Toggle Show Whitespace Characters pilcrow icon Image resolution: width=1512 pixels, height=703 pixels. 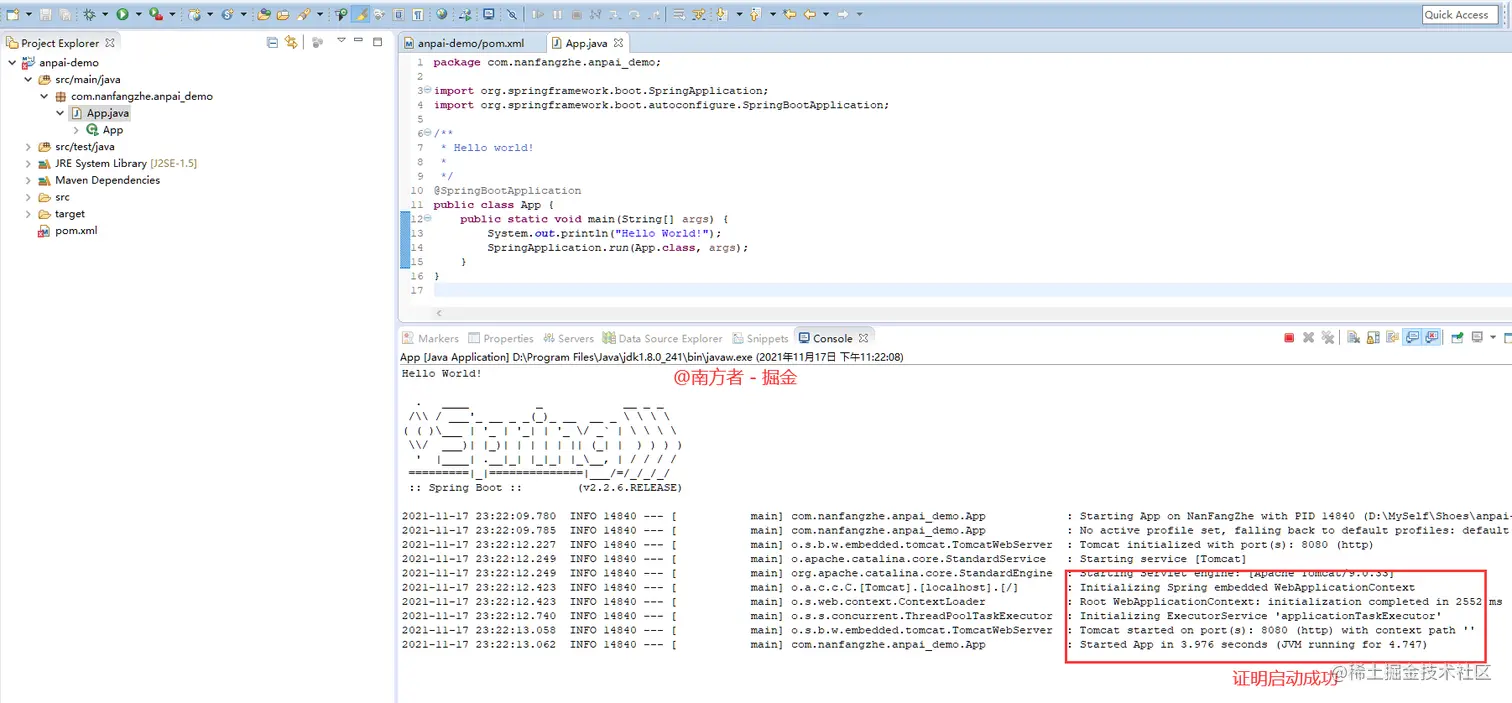click(417, 14)
